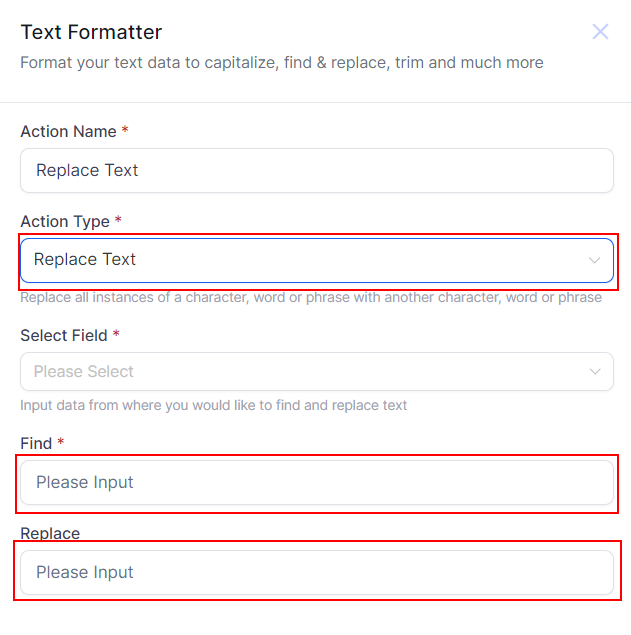
Task: Click the format text data description
Action: tap(282, 63)
